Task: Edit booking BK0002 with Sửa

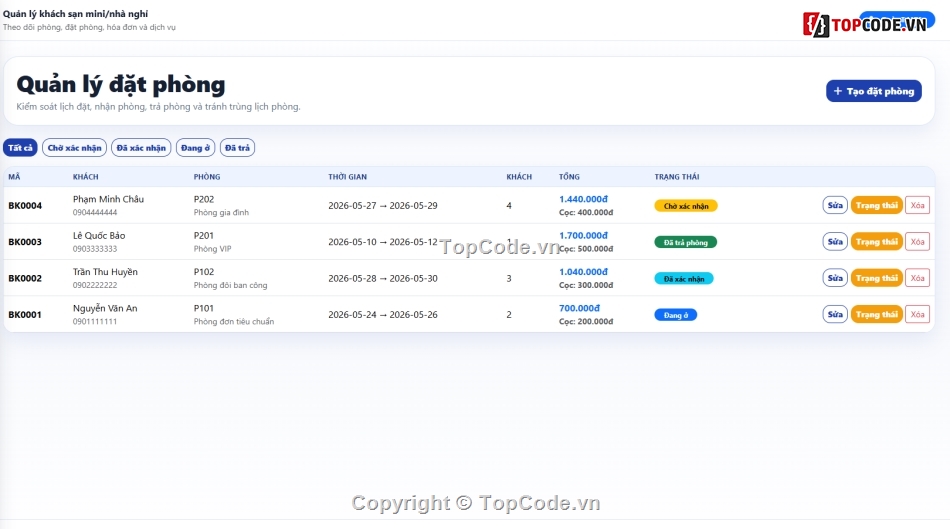Action: (835, 278)
